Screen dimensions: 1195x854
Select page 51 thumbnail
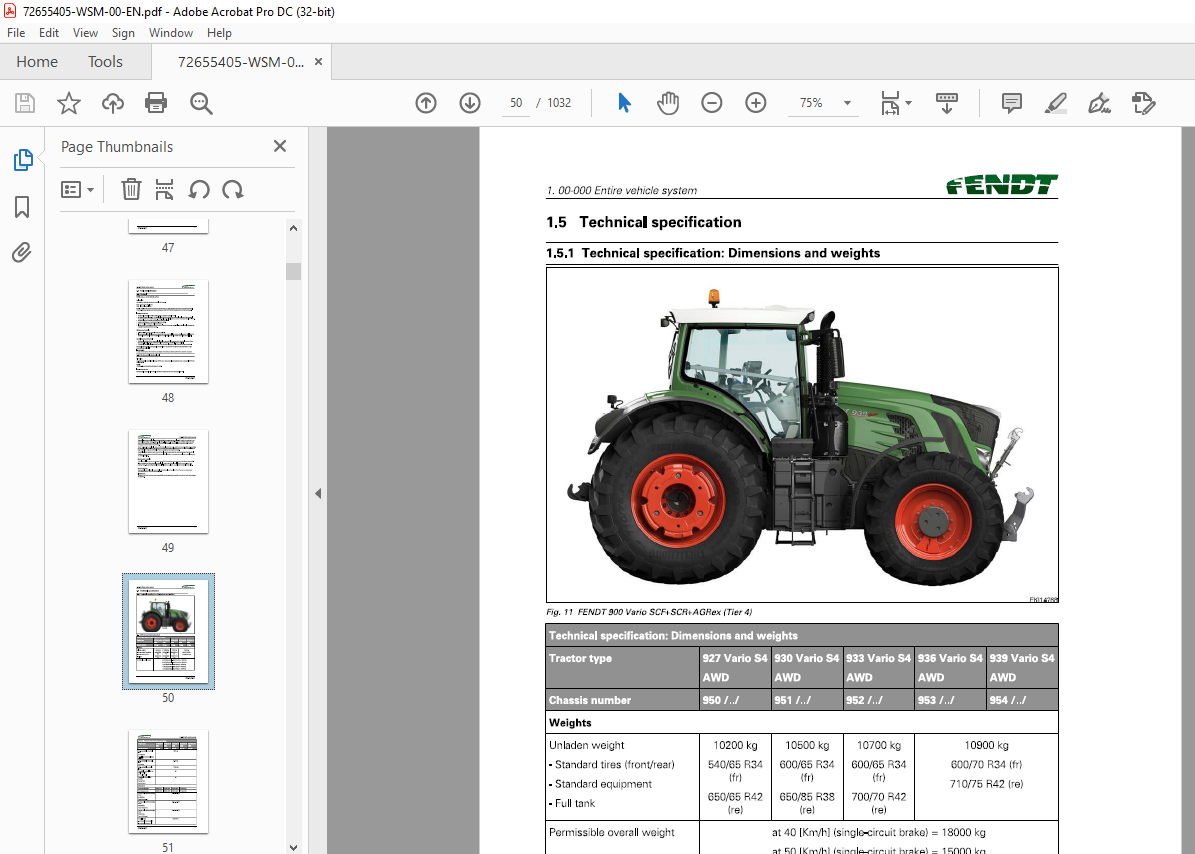tap(168, 782)
